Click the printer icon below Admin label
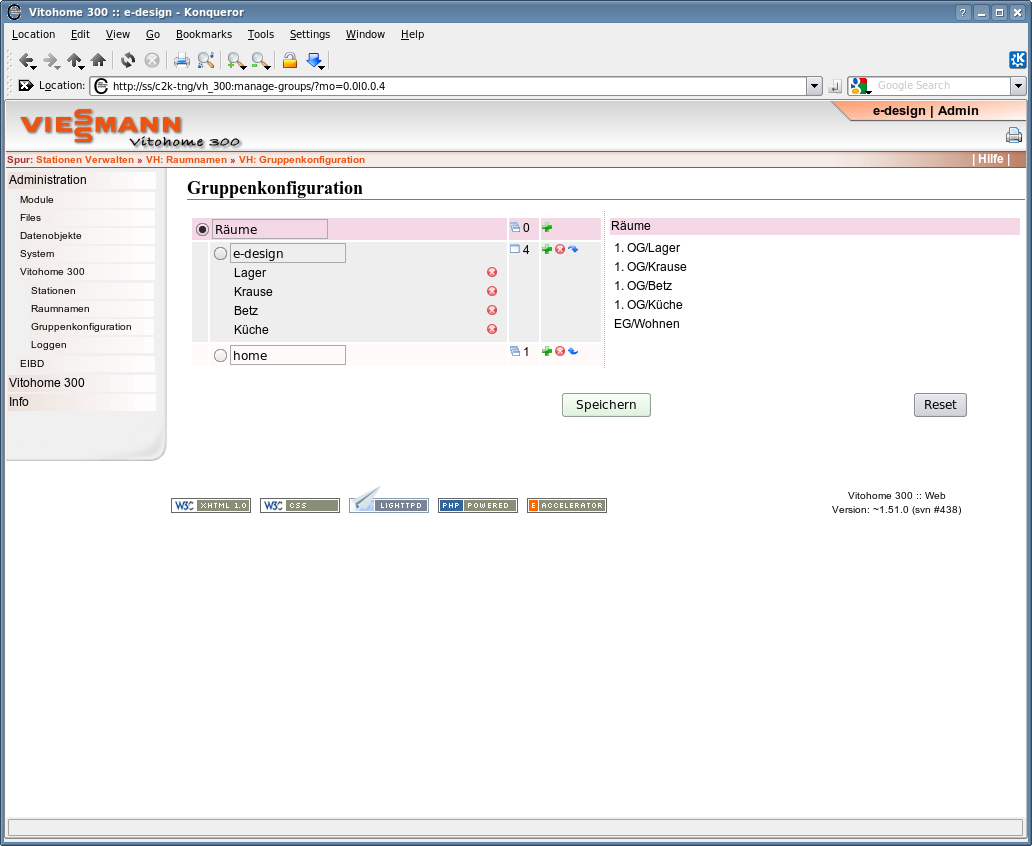1032x846 pixels. 1014,135
